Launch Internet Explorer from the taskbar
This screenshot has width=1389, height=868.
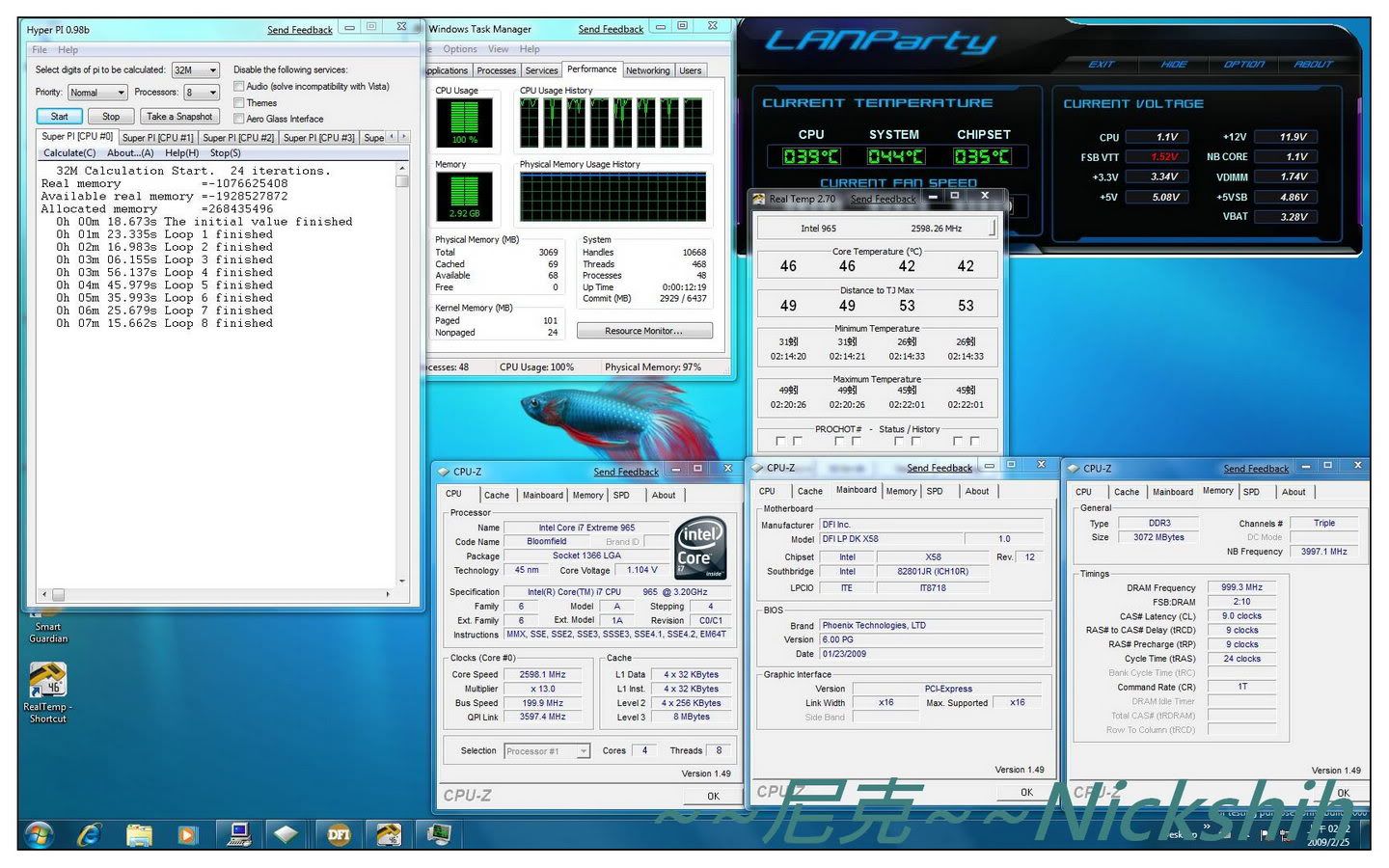click(x=89, y=834)
